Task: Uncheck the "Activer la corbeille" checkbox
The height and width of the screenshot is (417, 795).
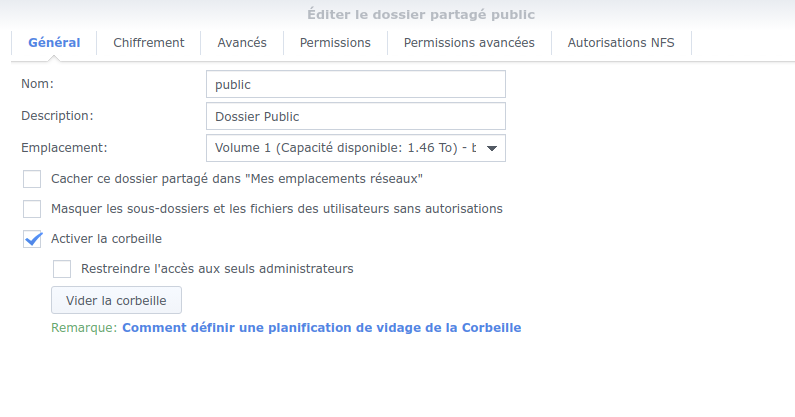Action: (x=32, y=239)
